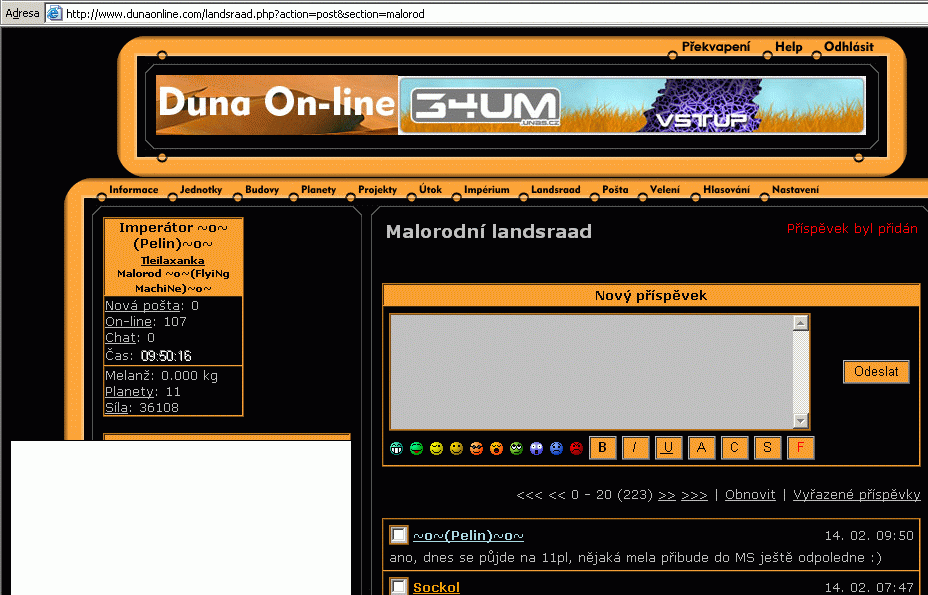Click the 34UM Vstup banner advertisement
Viewport: 928px width, 595px height.
coord(632,105)
